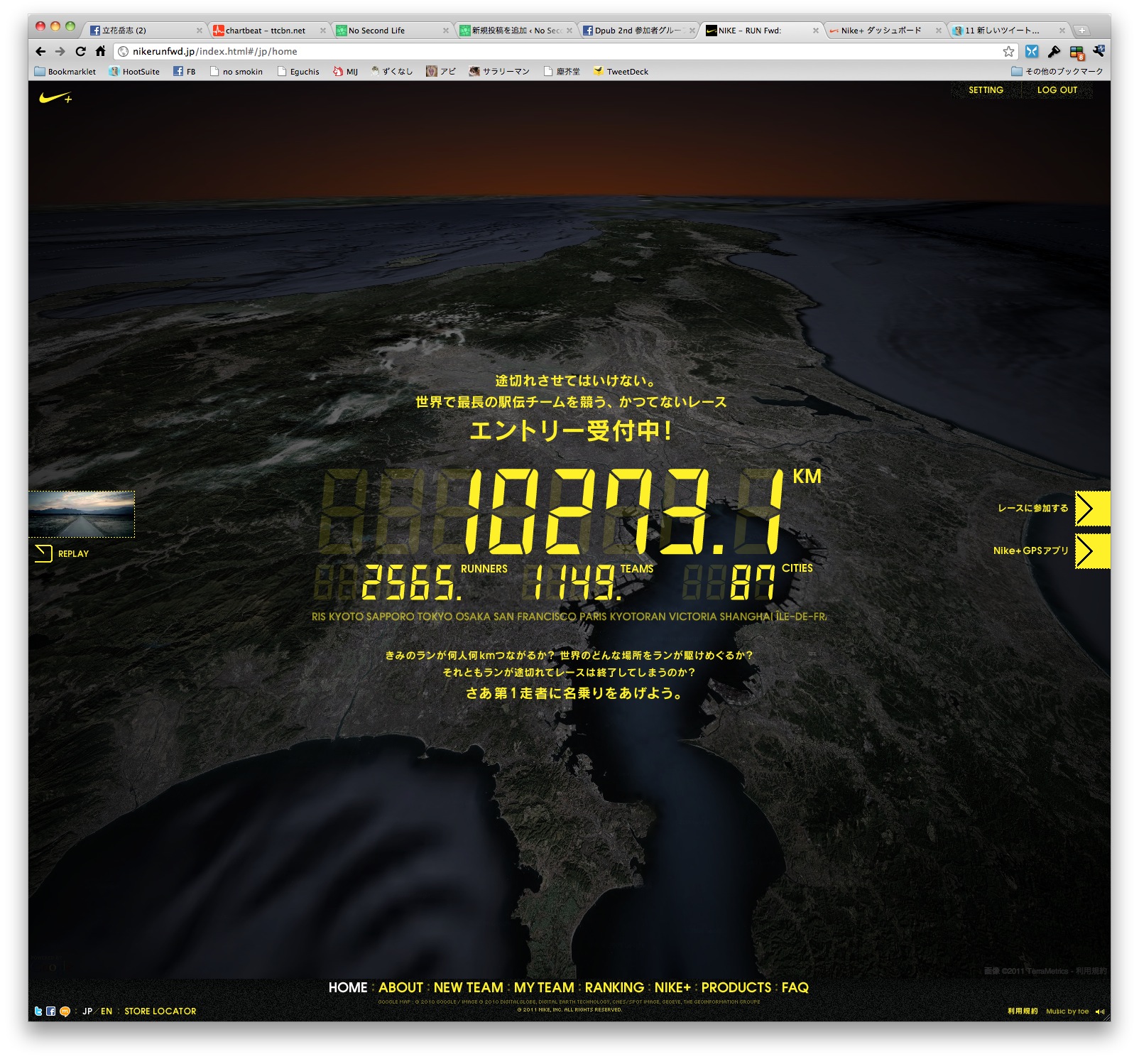Switch language to JP
The image size is (1139, 1064).
coord(87,1011)
